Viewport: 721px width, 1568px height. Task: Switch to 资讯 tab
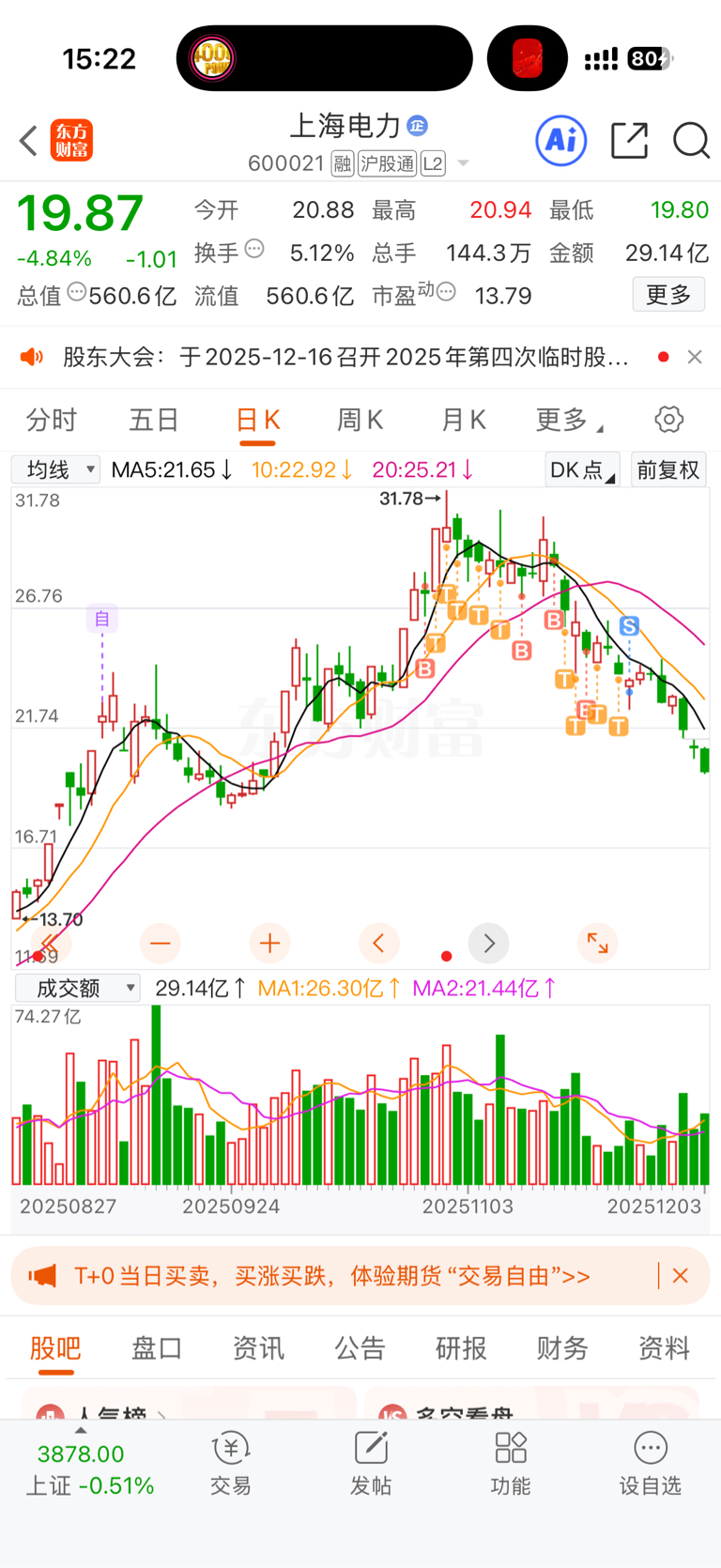(x=258, y=1348)
